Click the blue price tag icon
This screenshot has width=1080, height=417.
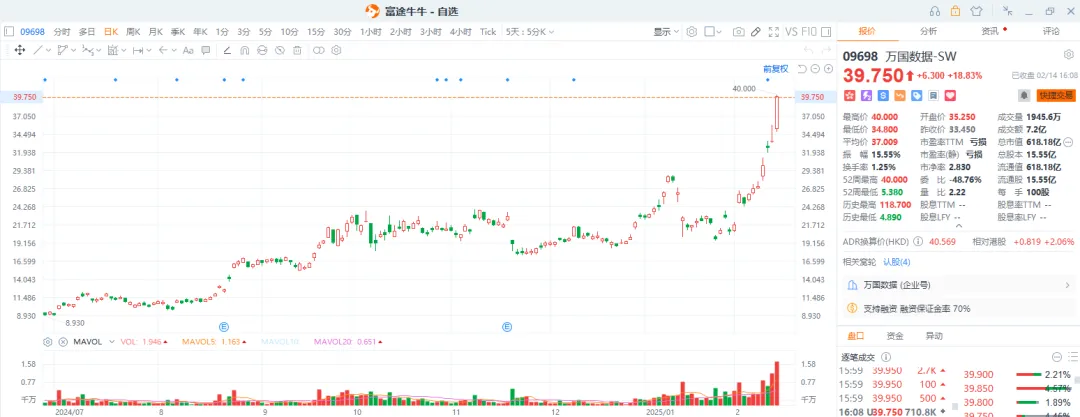tap(917, 95)
